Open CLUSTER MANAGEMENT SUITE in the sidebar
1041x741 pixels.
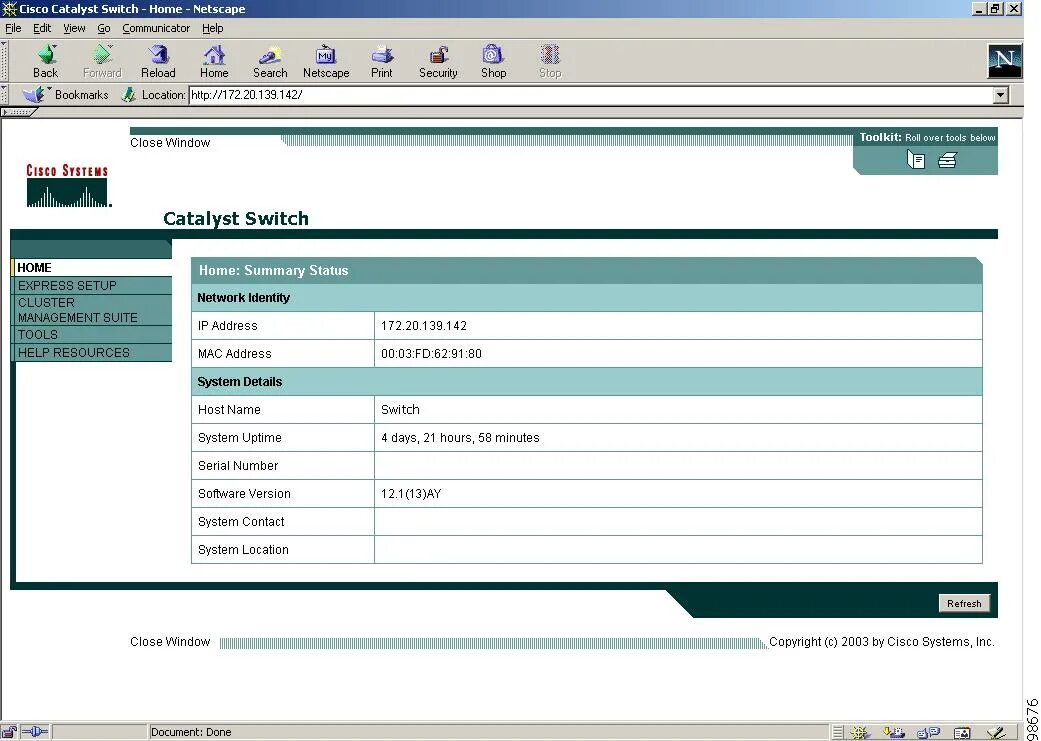(92, 310)
